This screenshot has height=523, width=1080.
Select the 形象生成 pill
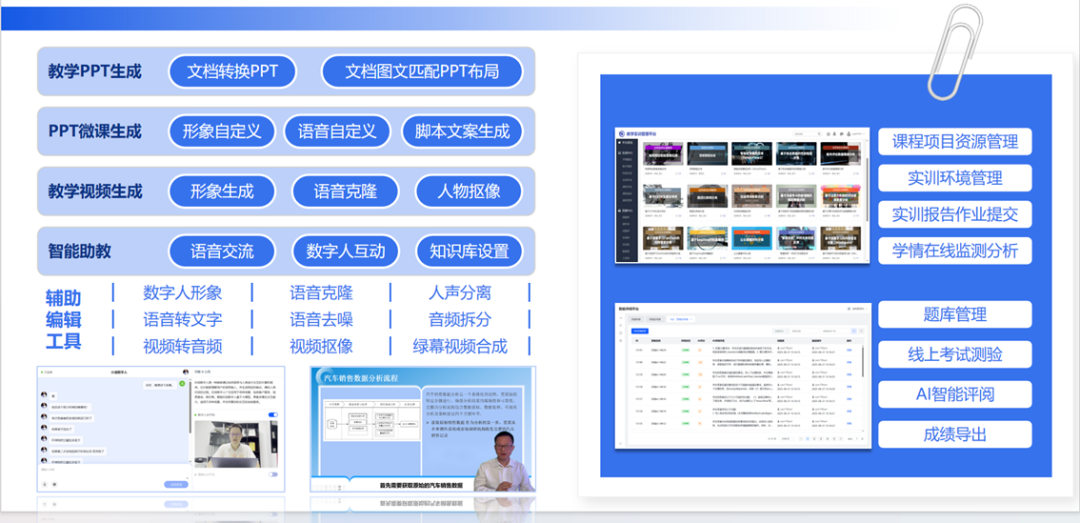[x=222, y=191]
